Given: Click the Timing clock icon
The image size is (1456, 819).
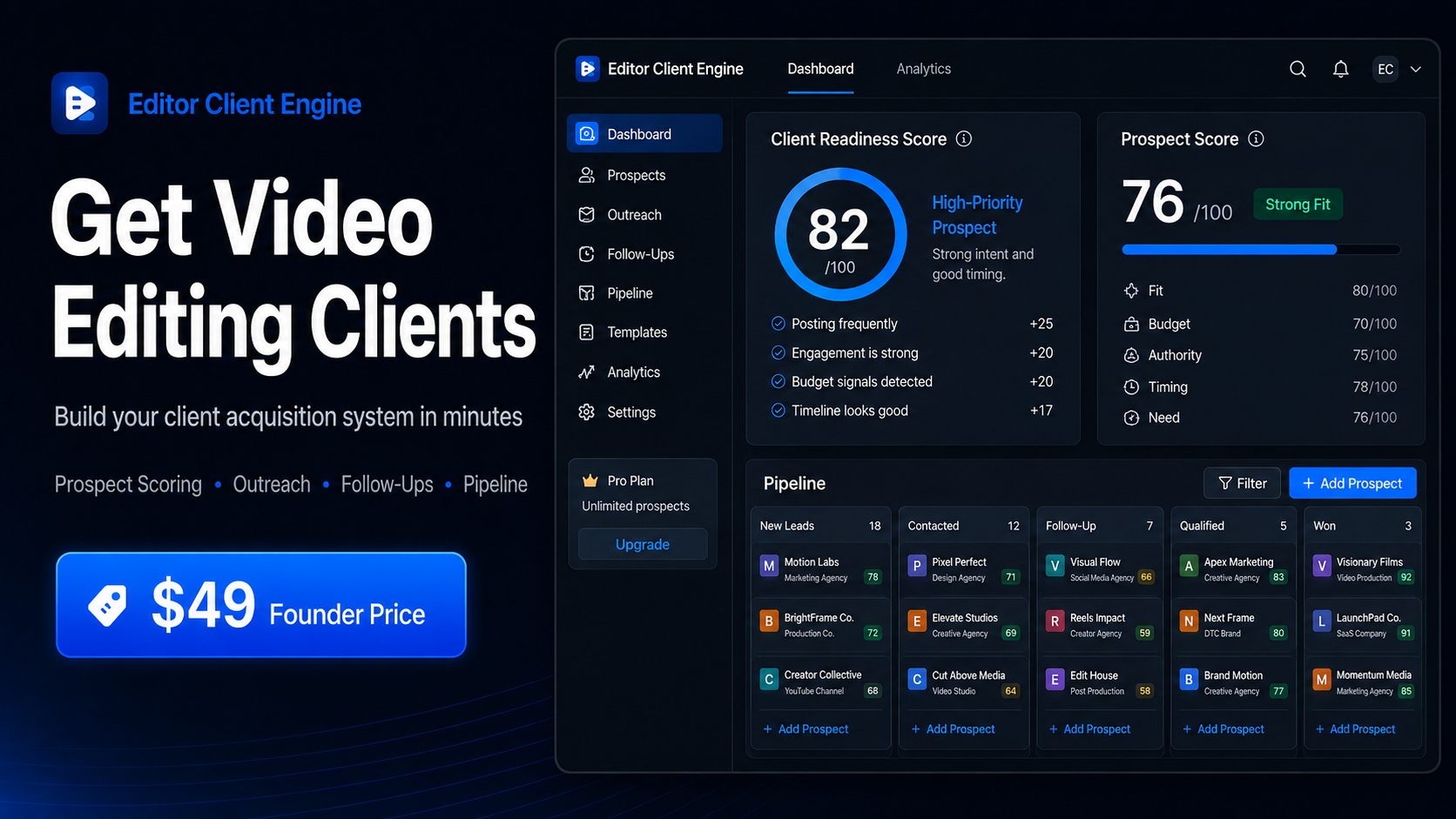Looking at the screenshot, I should click(x=1131, y=386).
